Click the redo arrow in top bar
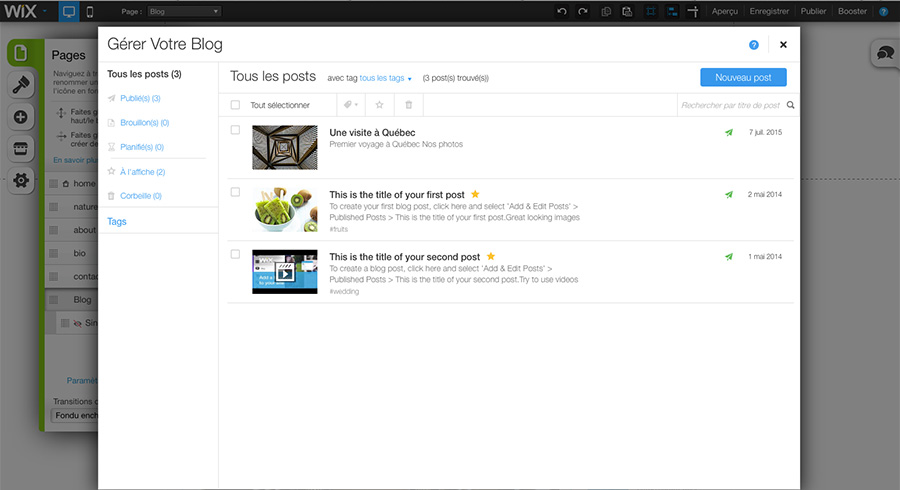The image size is (900, 490). click(x=583, y=11)
